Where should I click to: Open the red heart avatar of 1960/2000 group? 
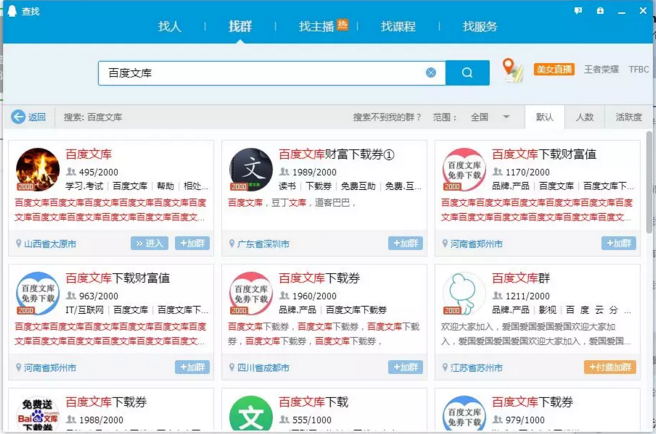click(251, 293)
